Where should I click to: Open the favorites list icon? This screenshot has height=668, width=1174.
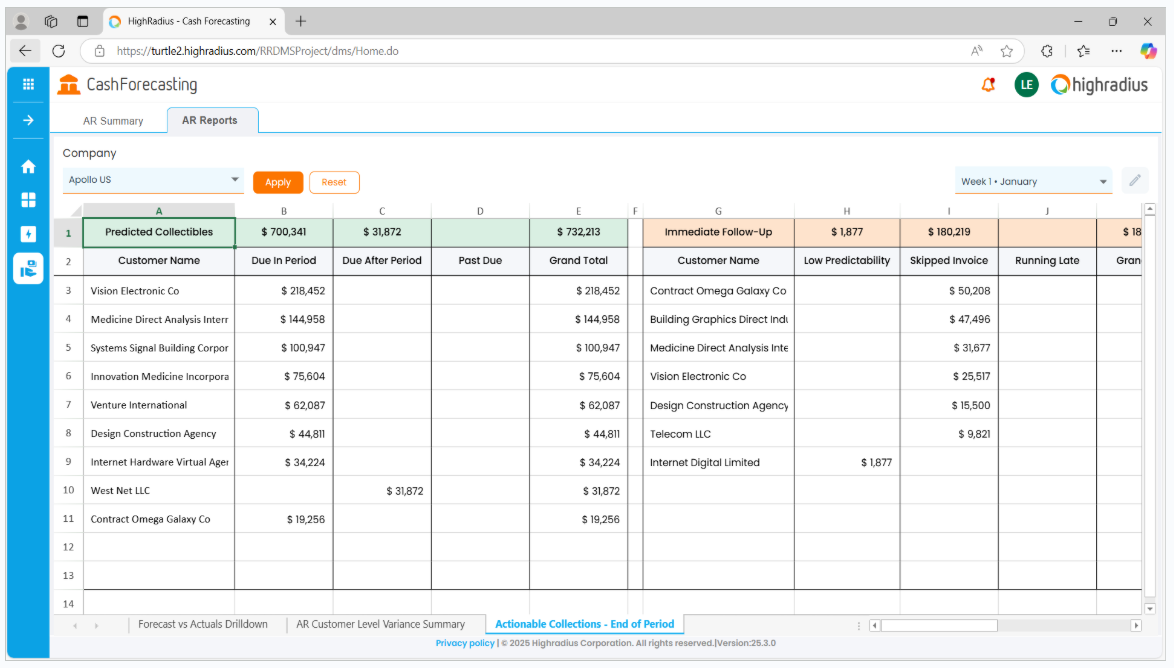point(1083,51)
